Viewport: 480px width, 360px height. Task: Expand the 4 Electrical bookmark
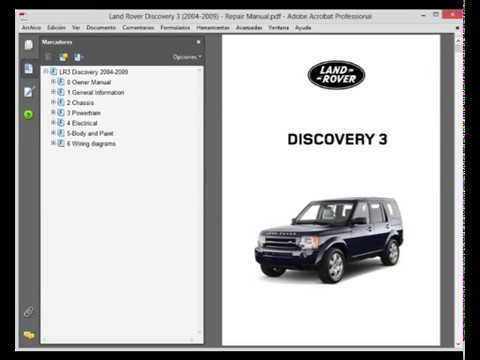point(53,123)
